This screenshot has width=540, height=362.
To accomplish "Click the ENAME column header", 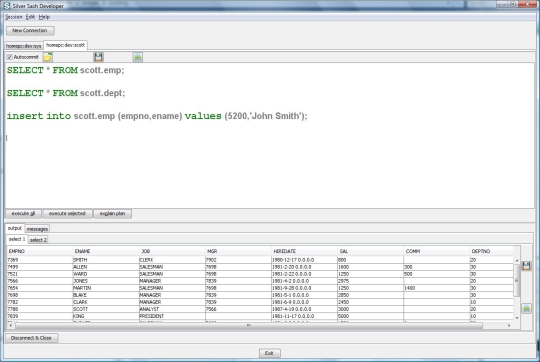I will (x=105, y=251).
